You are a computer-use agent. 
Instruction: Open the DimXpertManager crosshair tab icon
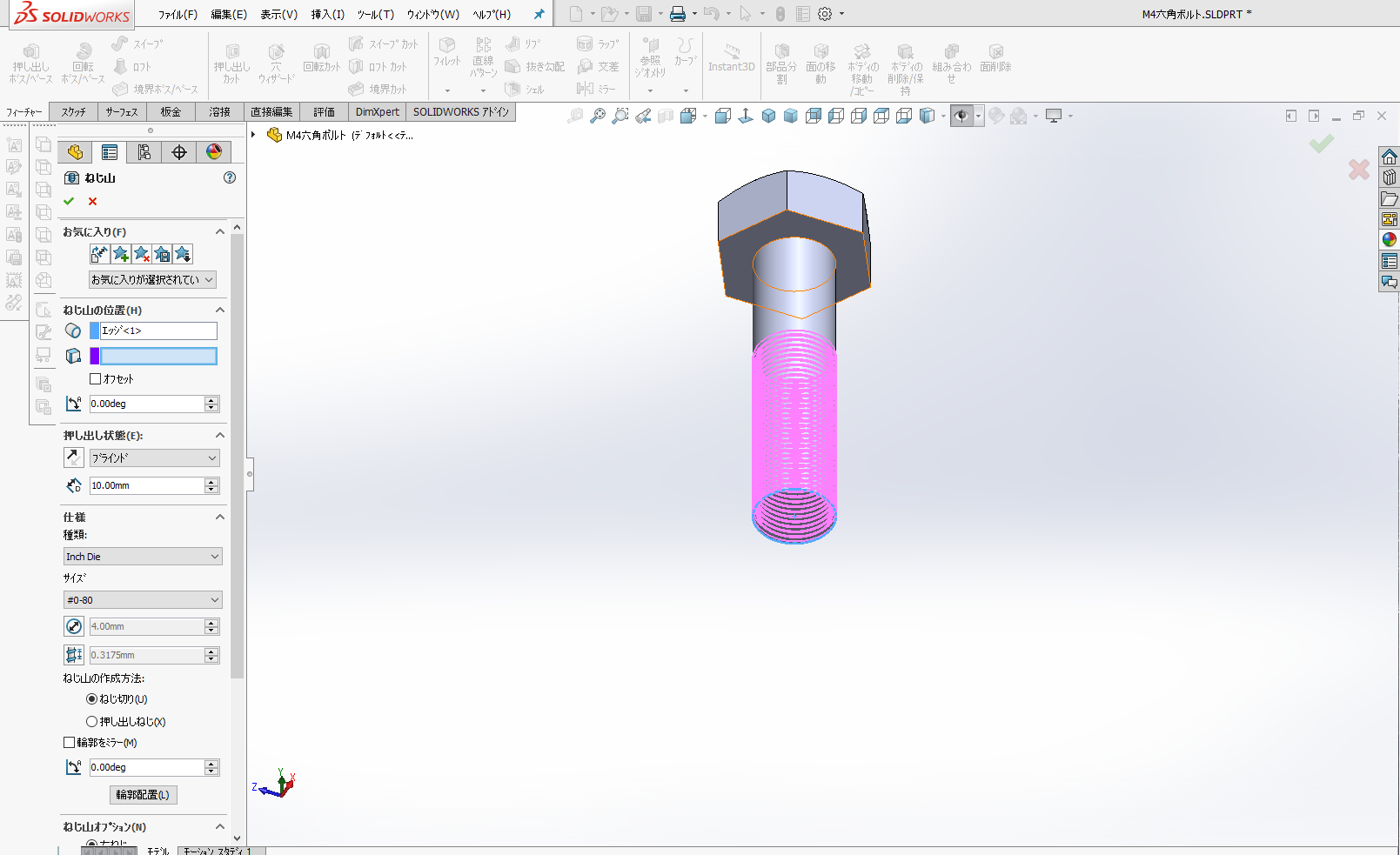pyautogui.click(x=179, y=152)
